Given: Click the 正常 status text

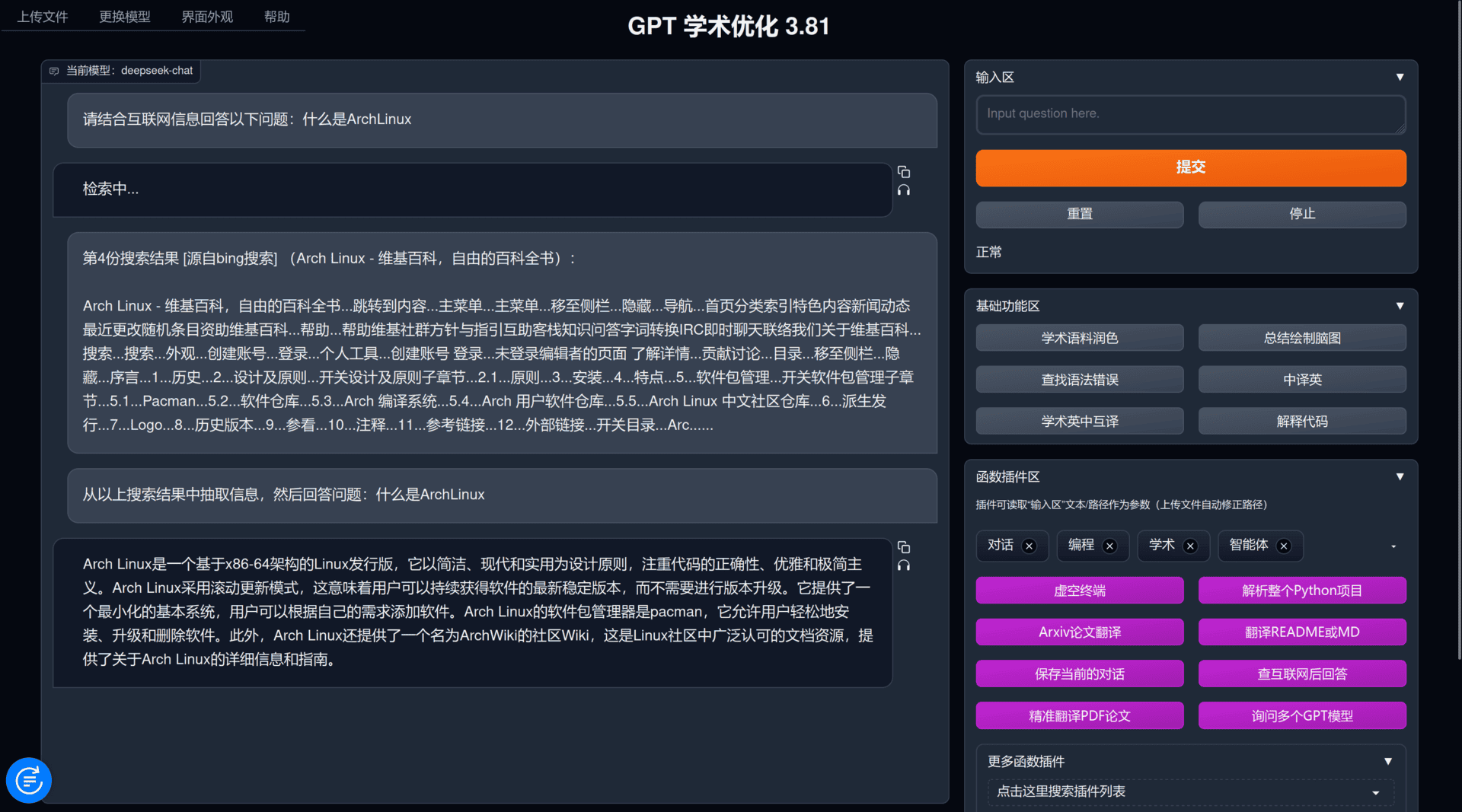Looking at the screenshot, I should [989, 252].
